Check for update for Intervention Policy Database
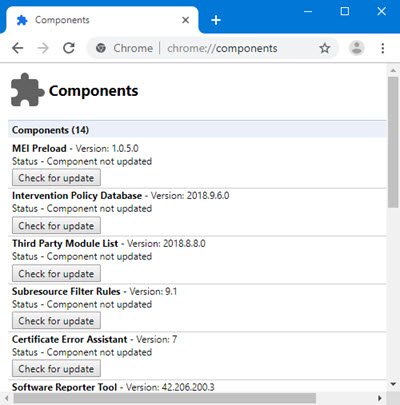Viewport: 400px width, 405px height. [56, 226]
